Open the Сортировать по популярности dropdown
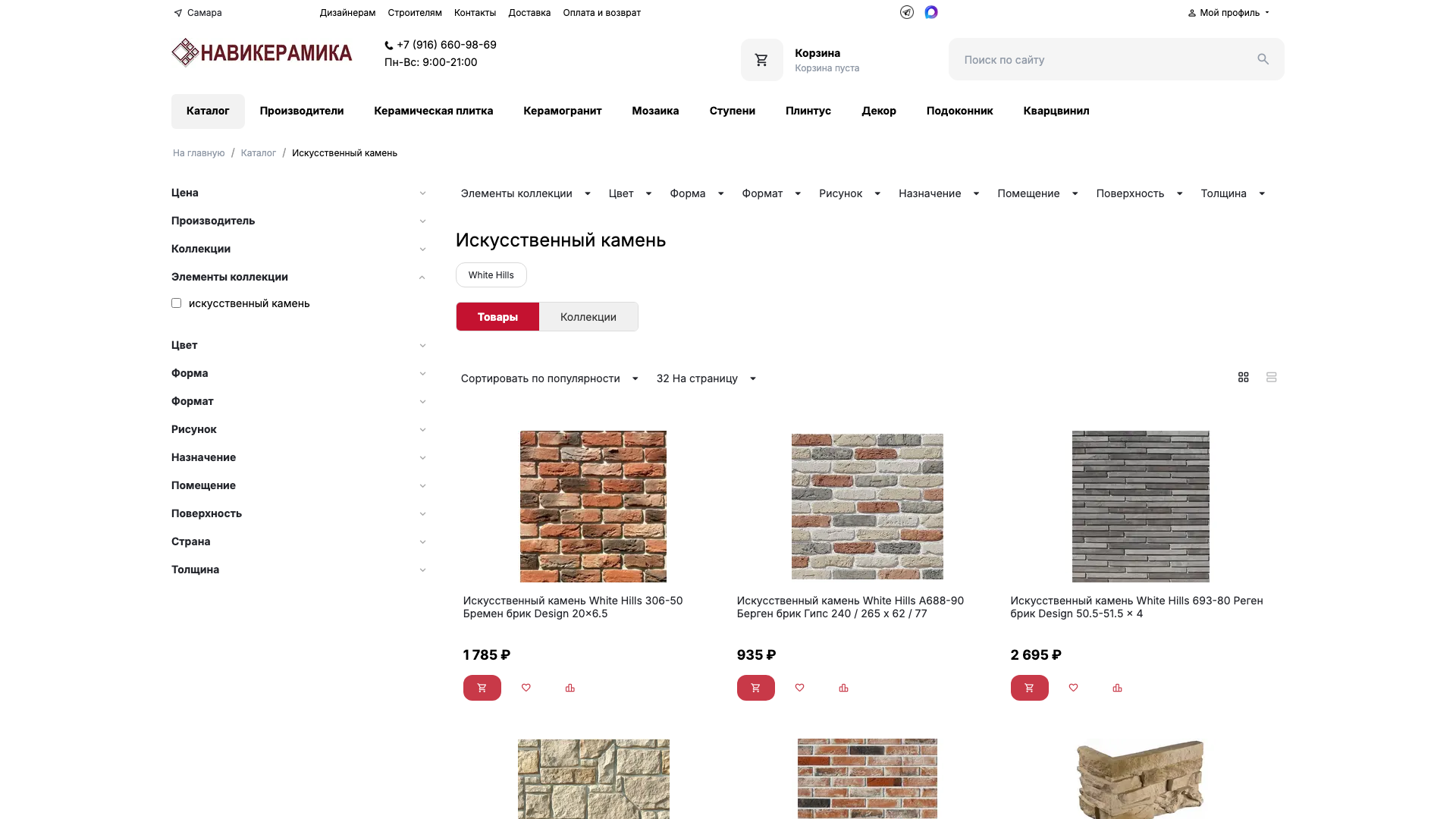 click(550, 378)
